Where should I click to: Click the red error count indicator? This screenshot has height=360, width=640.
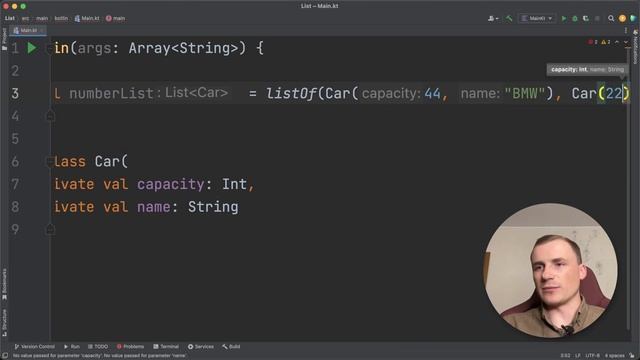(593, 42)
